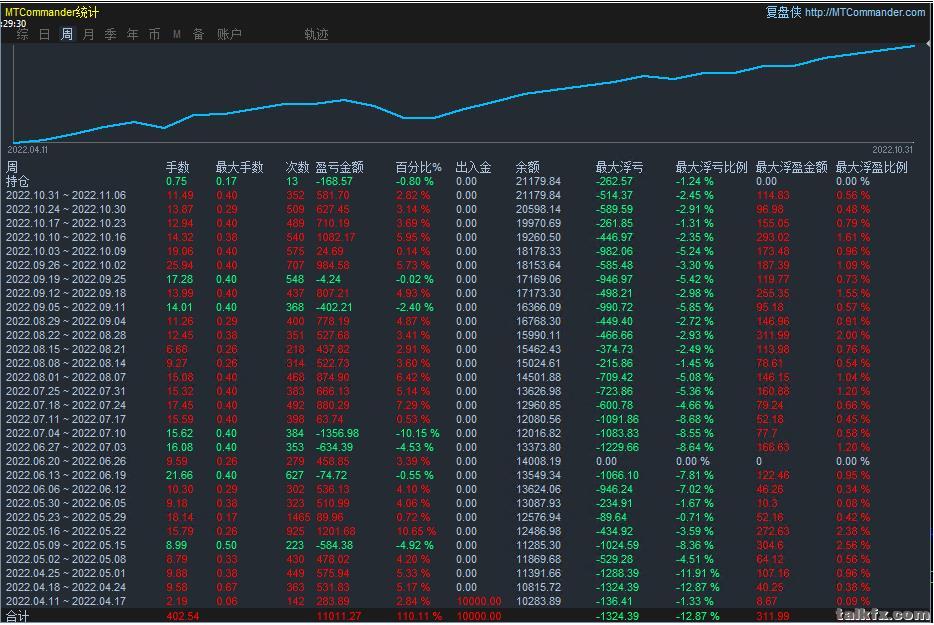
Task: Click the 最大浮亏 column header
Action: coord(619,167)
